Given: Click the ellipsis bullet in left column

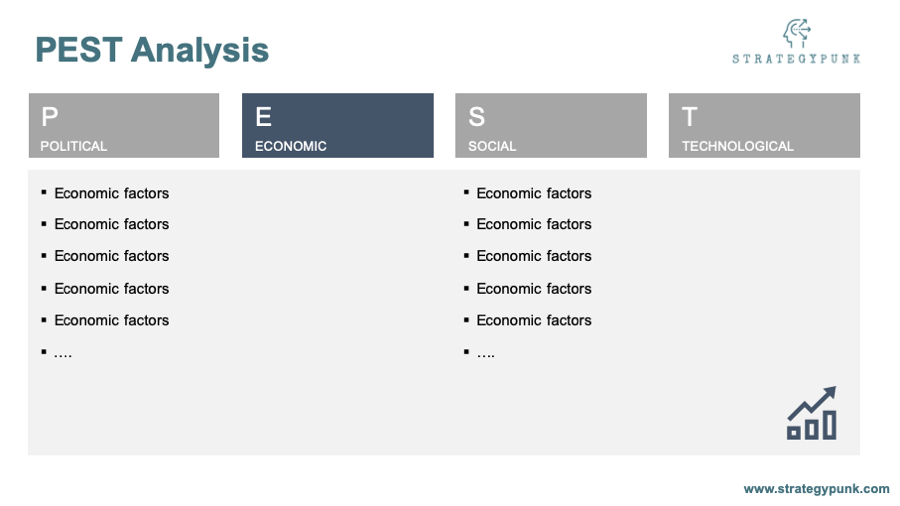Looking at the screenshot, I should pyautogui.click(x=63, y=355).
